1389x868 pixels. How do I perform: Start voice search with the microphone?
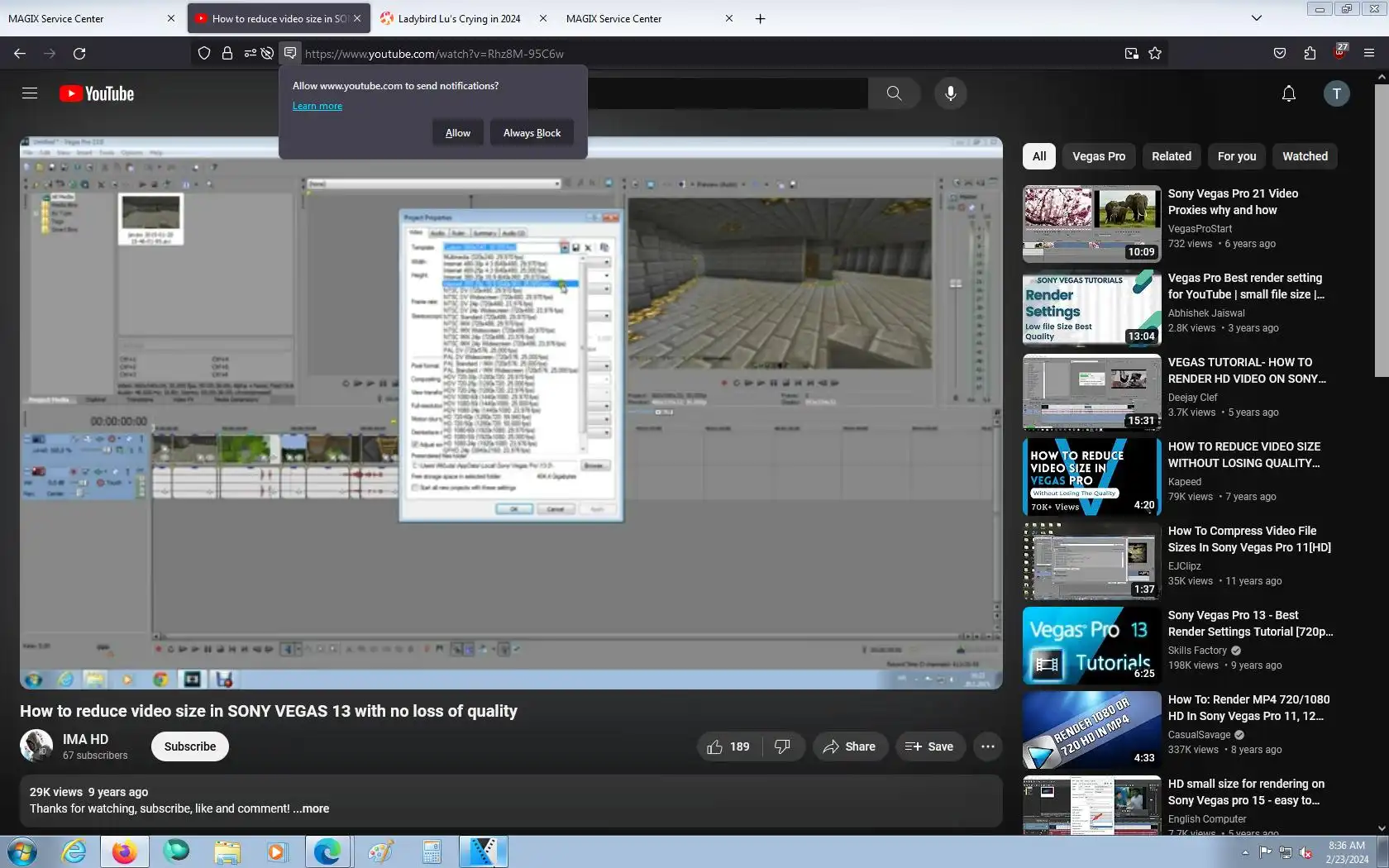click(951, 93)
